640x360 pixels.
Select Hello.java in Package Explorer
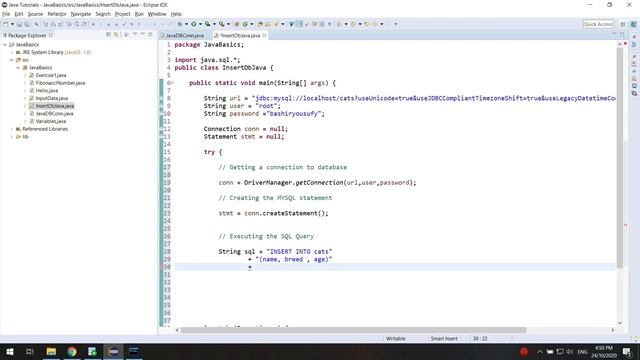tap(47, 91)
